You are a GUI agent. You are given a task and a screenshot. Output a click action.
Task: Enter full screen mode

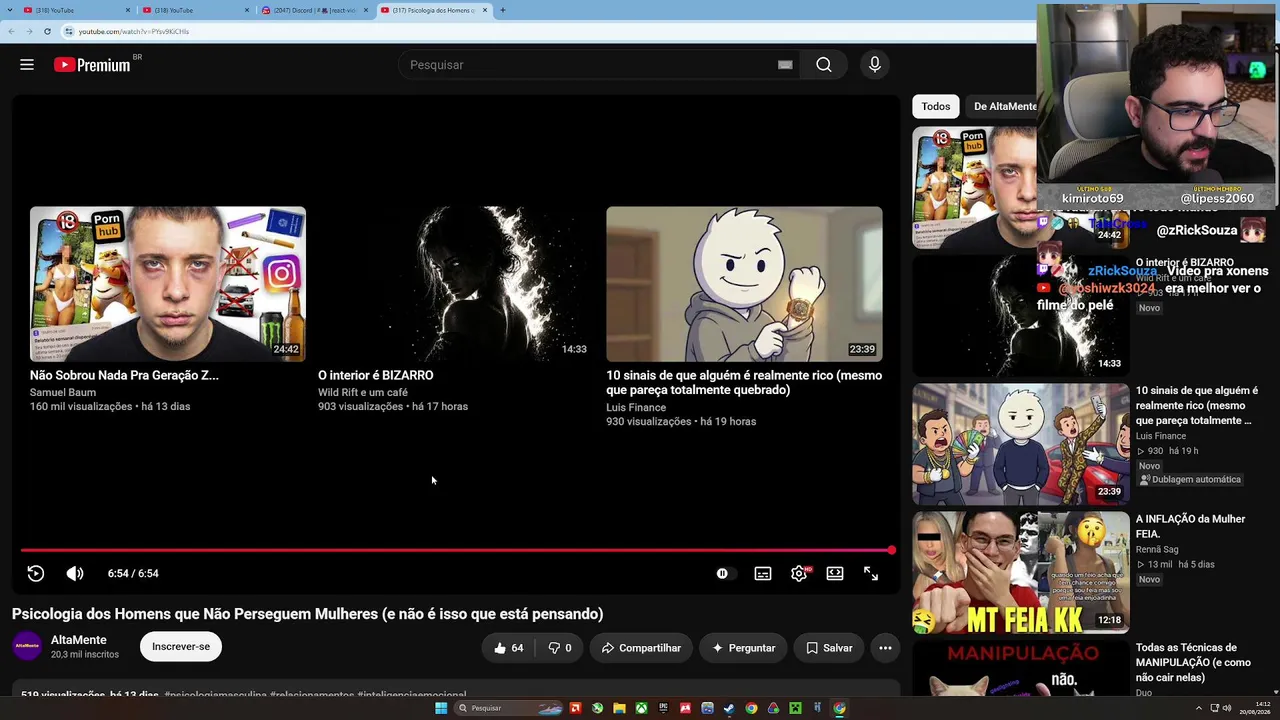pos(871,573)
